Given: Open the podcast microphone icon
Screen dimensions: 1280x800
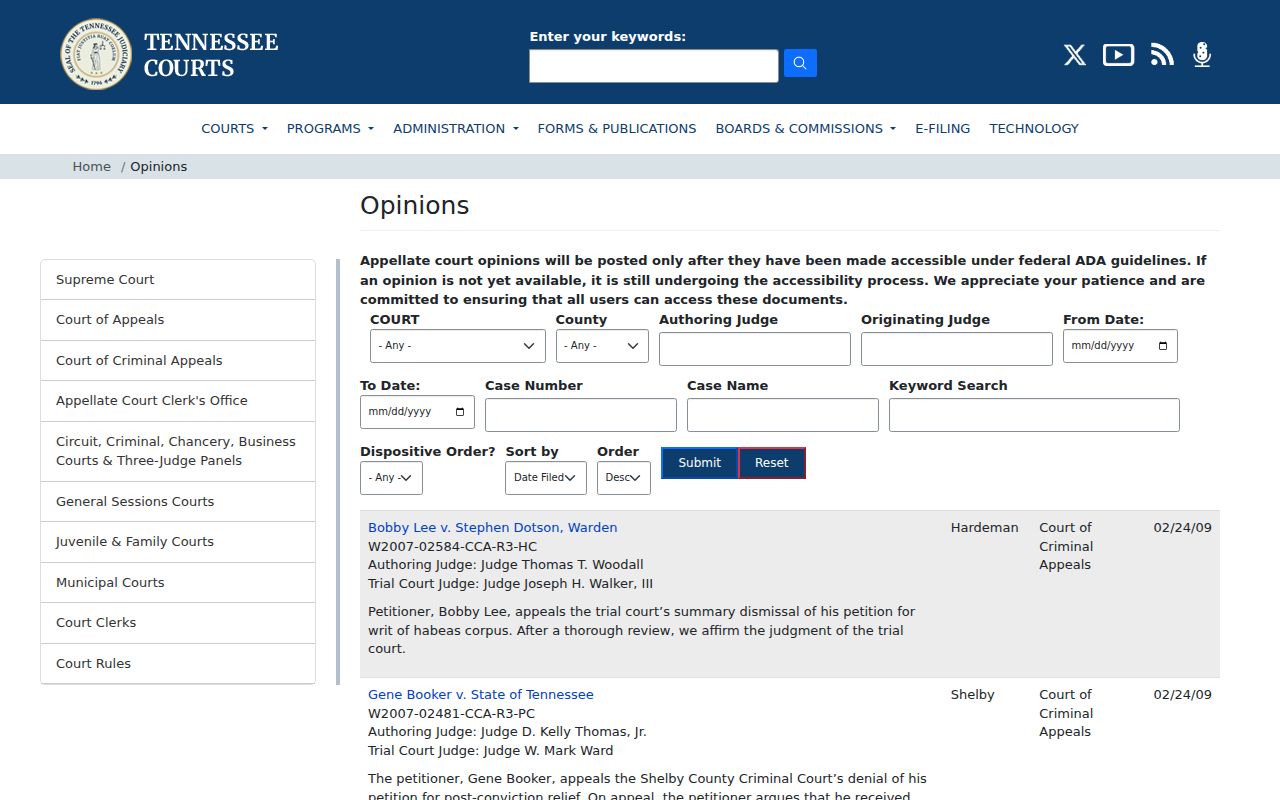Looking at the screenshot, I should [1202, 55].
